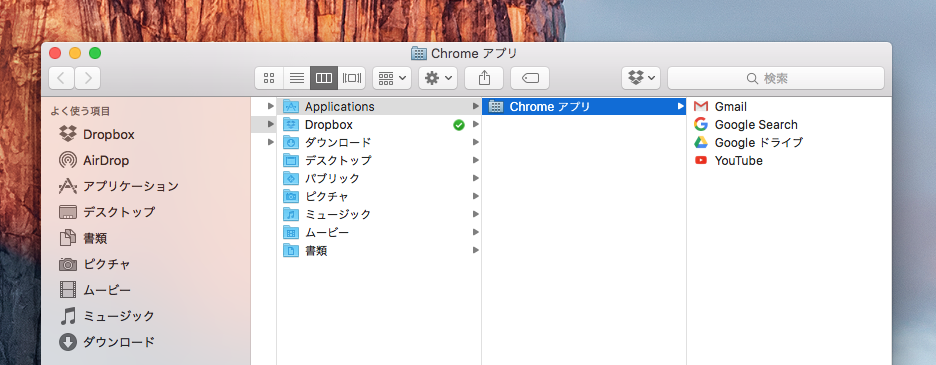The image size is (936, 365).
Task: Select the ダウンロード folder in column
Action: [x=379, y=142]
